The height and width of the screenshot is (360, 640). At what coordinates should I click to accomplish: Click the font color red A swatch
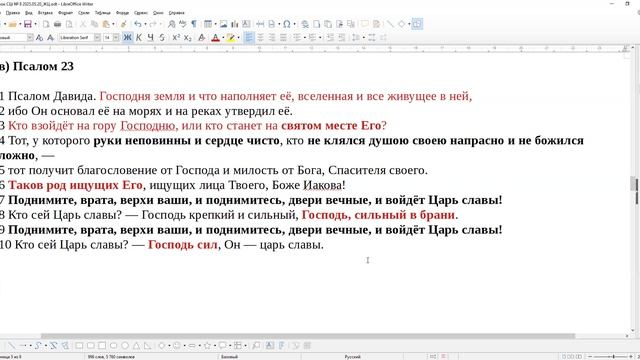coord(216,38)
